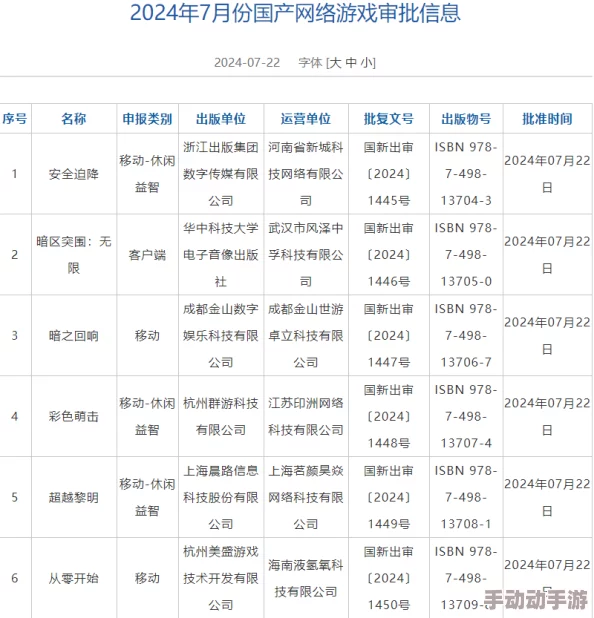
Task: Click game name 彩色萌击
Action: pos(74,417)
